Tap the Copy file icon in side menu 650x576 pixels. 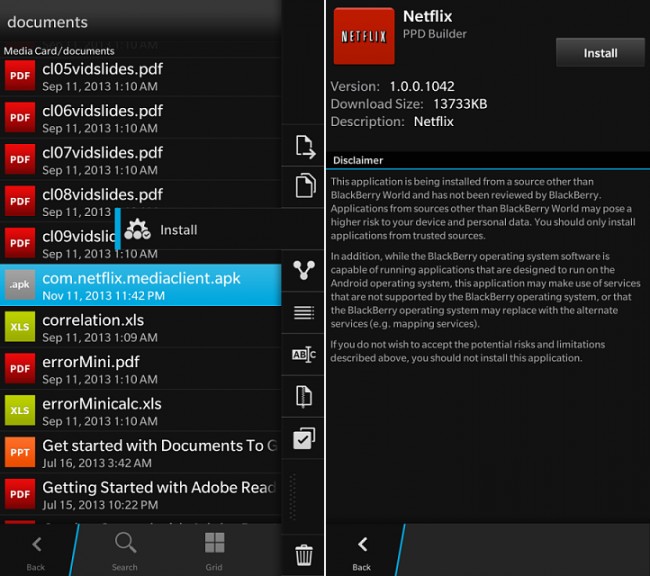[306, 185]
